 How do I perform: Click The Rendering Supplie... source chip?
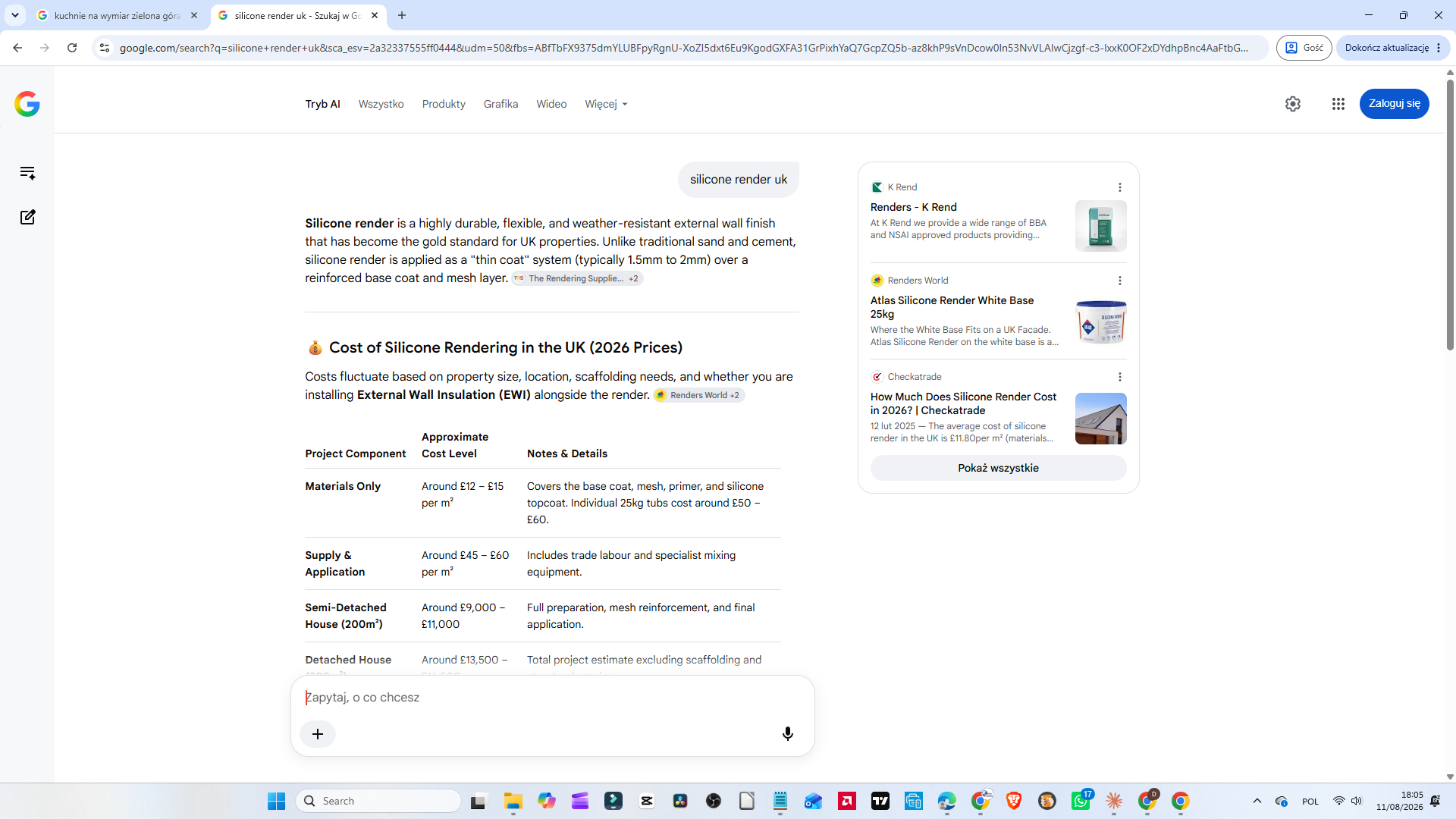(577, 278)
